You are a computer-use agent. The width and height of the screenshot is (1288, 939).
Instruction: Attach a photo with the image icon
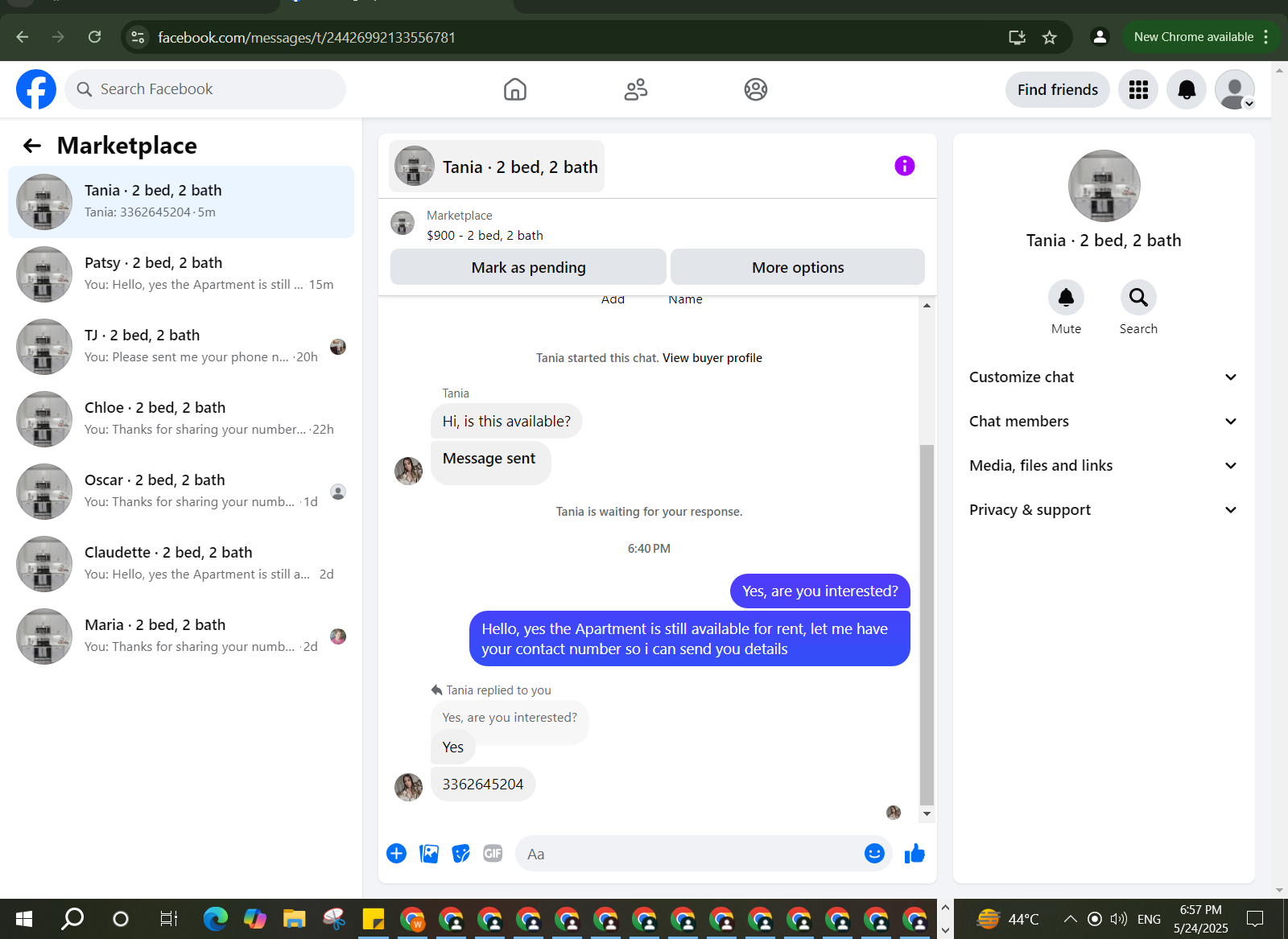click(x=429, y=854)
